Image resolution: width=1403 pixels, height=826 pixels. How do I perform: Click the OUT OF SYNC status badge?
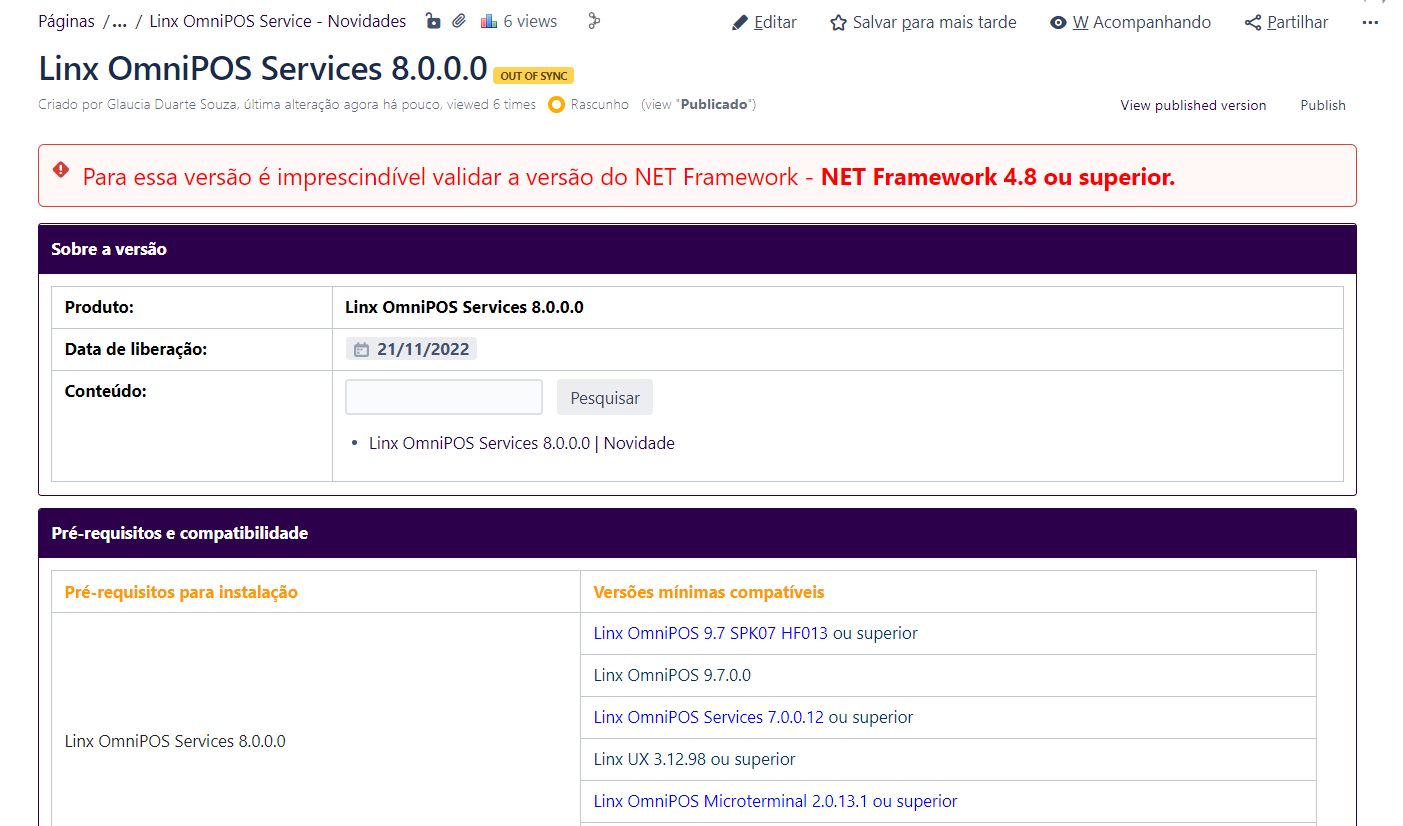click(533, 76)
